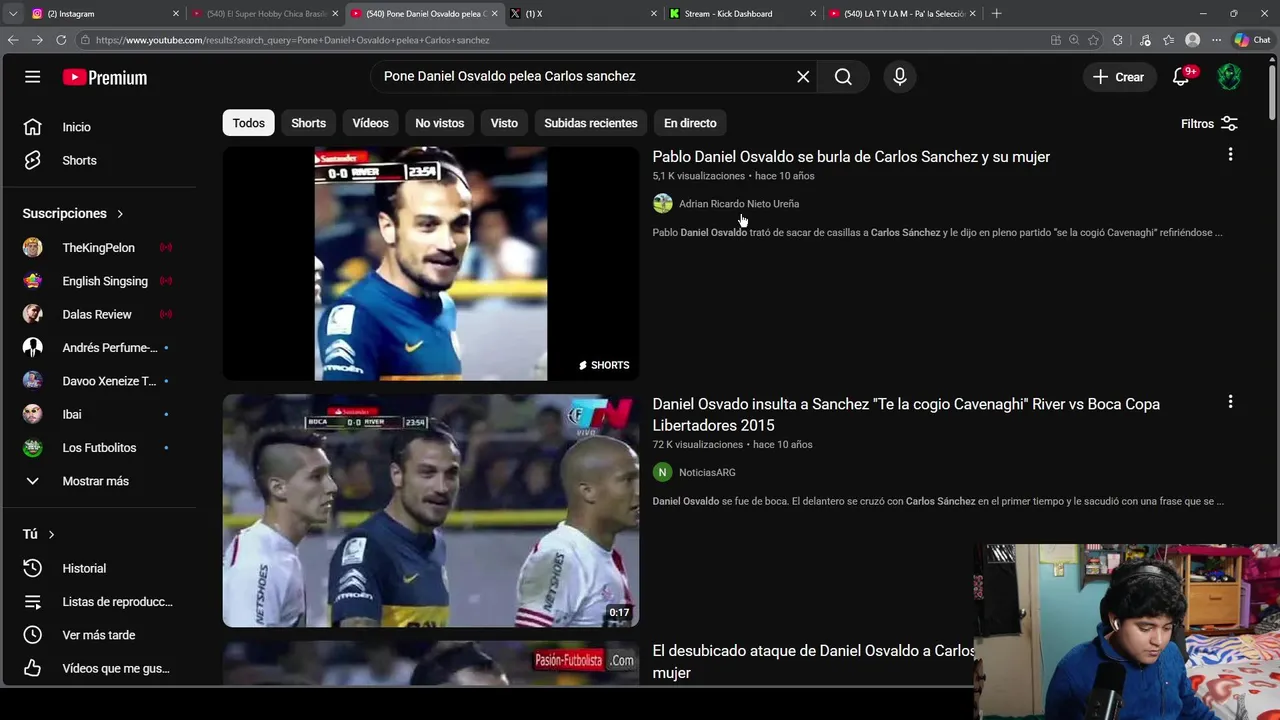
Task: Select the Todos filter chip
Action: tap(249, 123)
